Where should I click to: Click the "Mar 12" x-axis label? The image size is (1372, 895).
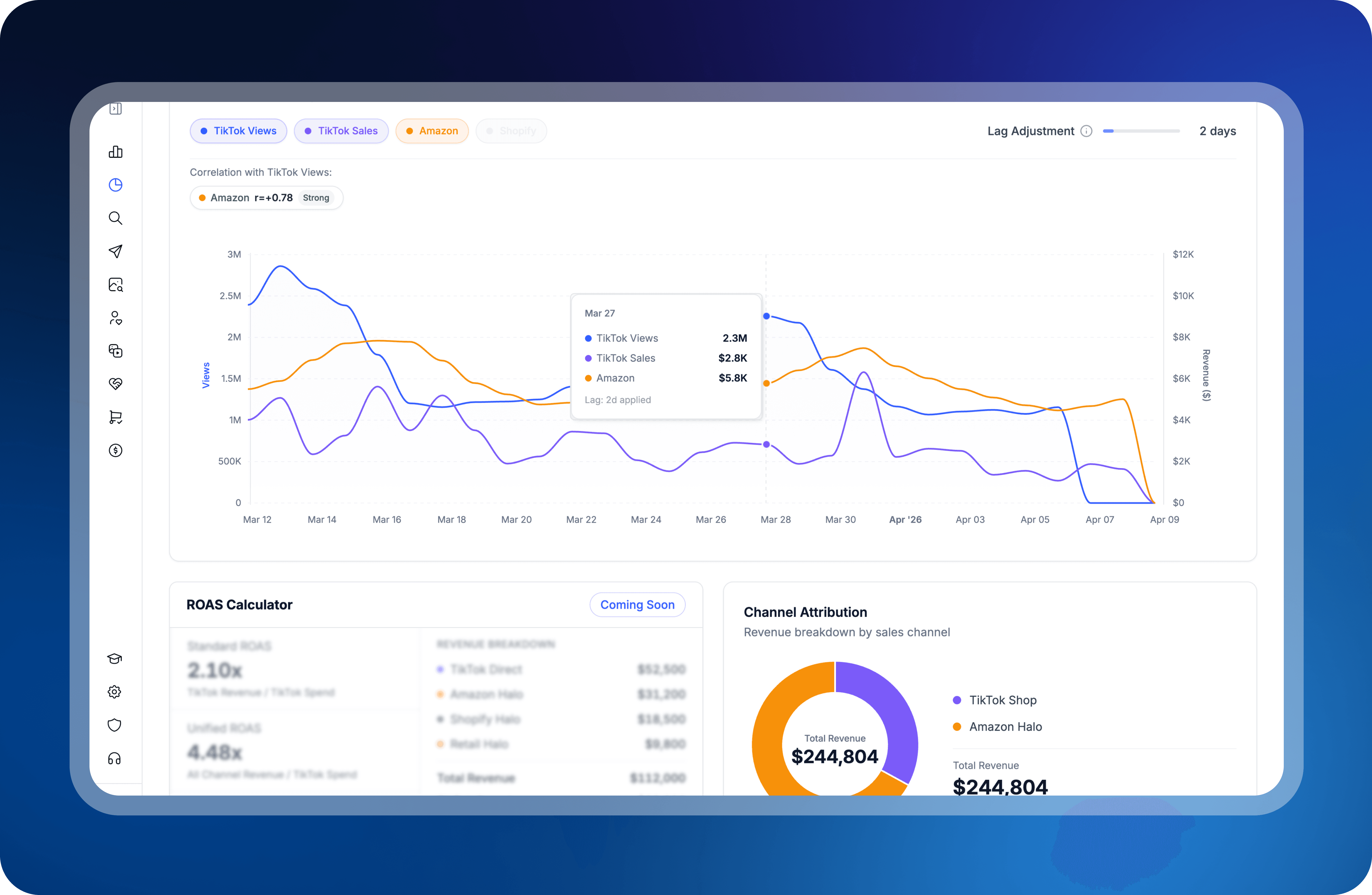[257, 520]
